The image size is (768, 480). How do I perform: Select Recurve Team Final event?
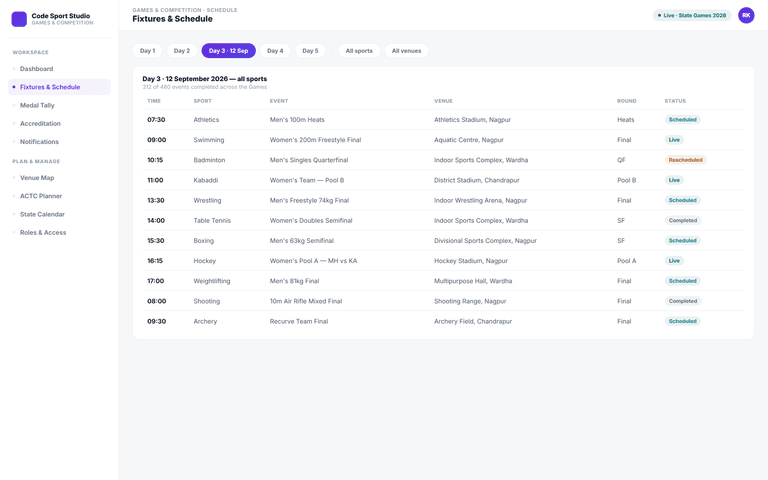pos(299,321)
